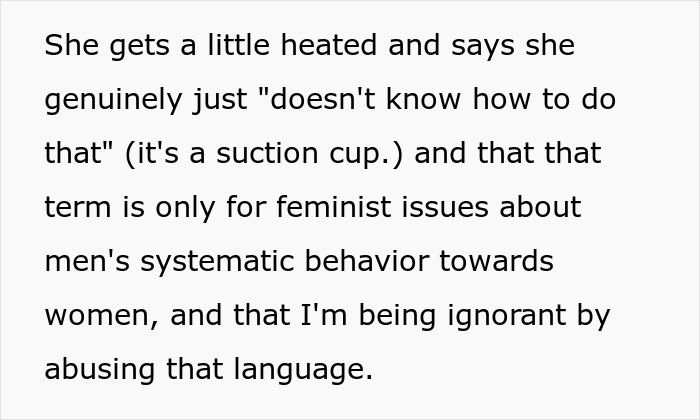Screen dimensions: 700x420
Task: Click the word "men's" starting fifth line
Action: click(88, 261)
